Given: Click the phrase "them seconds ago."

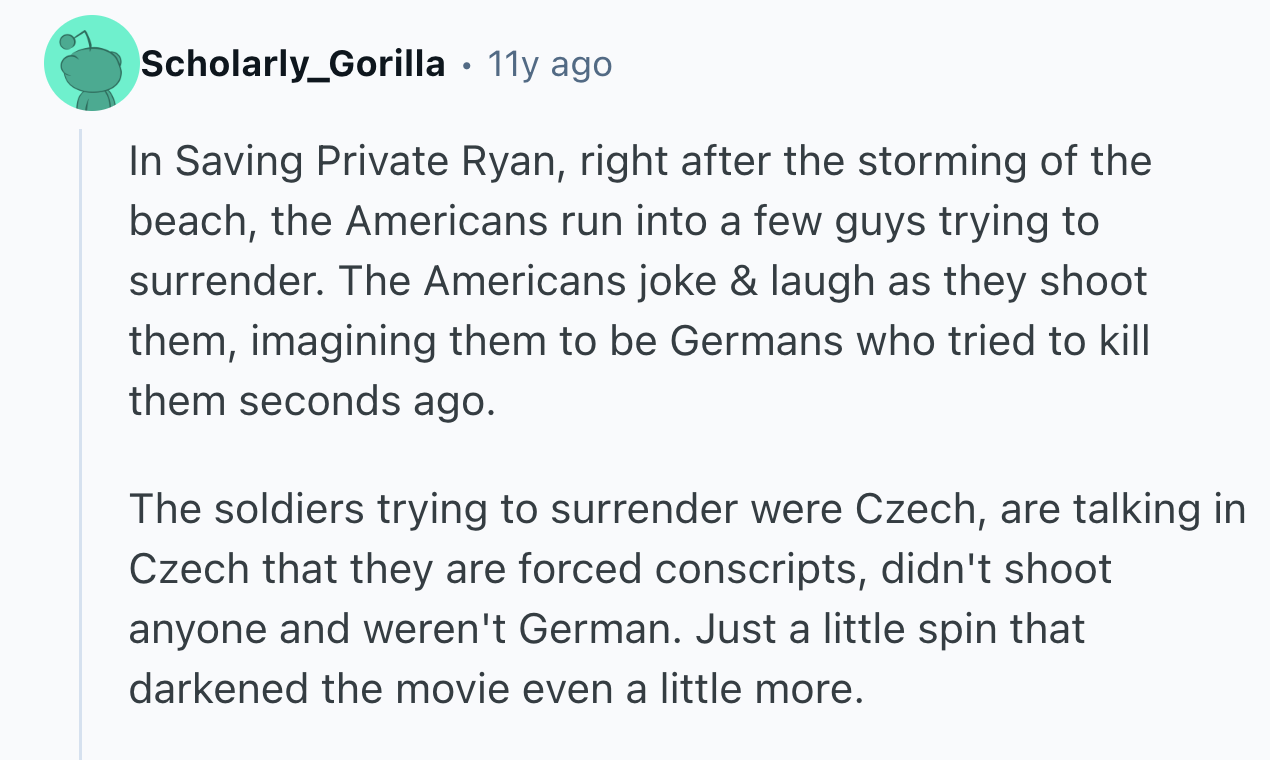Looking at the screenshot, I should (x=312, y=401).
